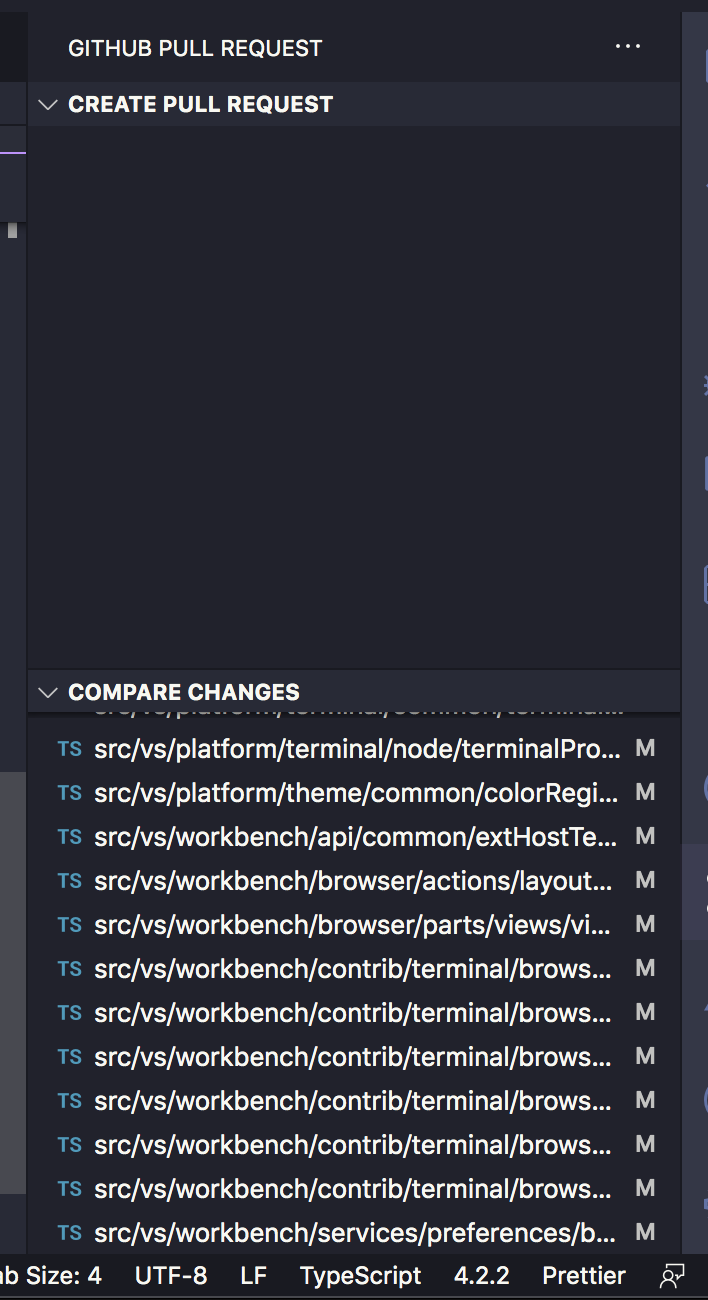Select language mode via TypeScript status item

[x=361, y=1276]
